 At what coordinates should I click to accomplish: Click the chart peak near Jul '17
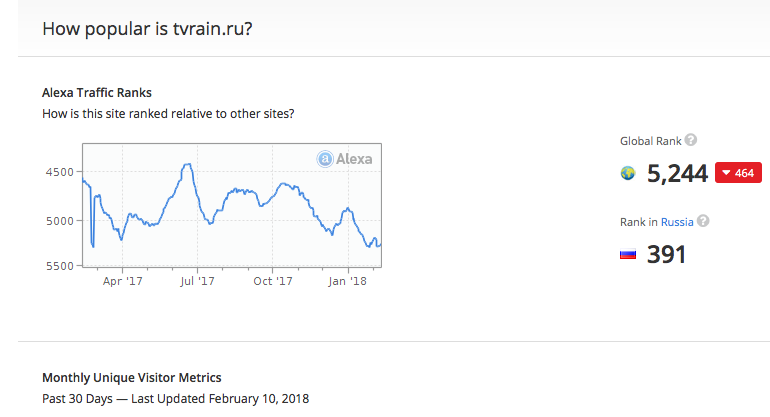point(187,165)
